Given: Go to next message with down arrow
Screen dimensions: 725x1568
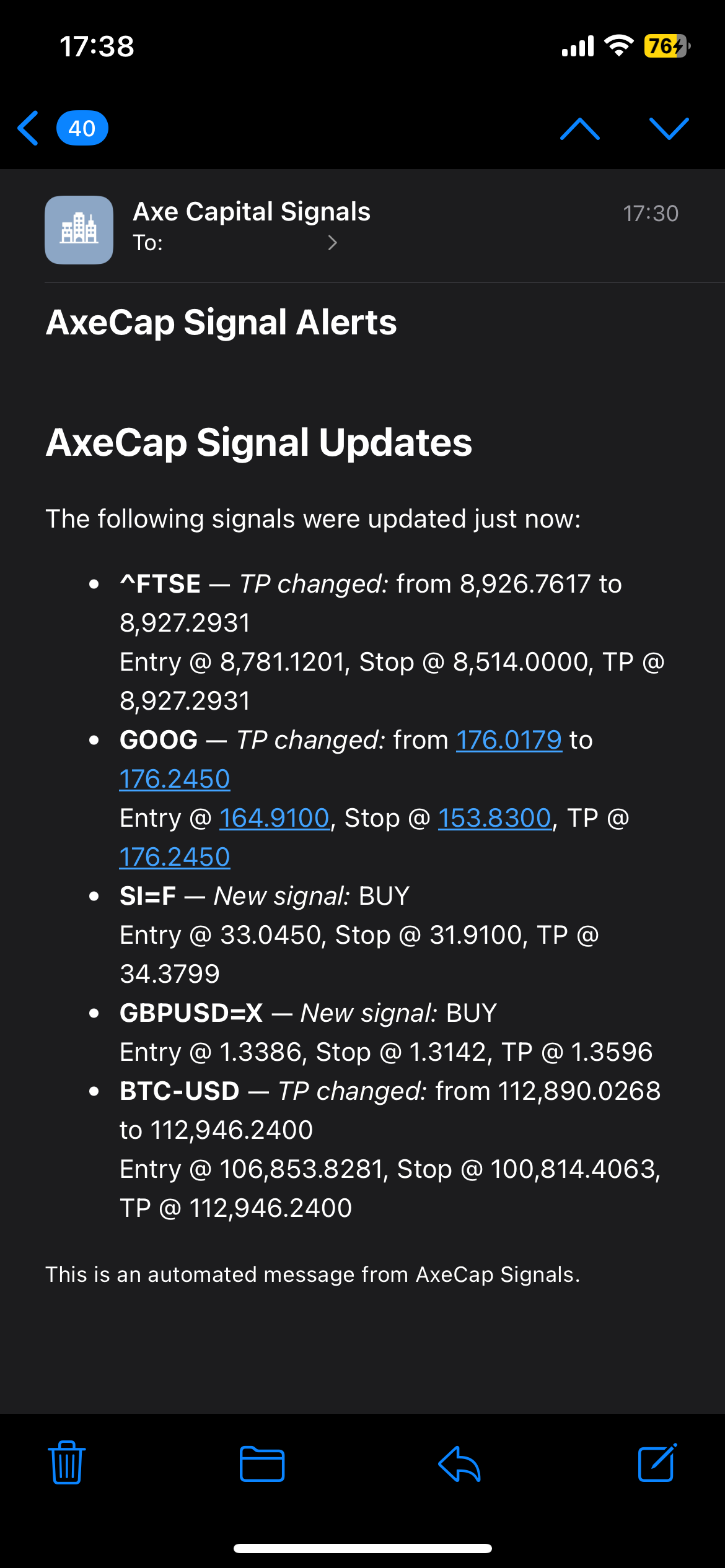Looking at the screenshot, I should [x=669, y=128].
